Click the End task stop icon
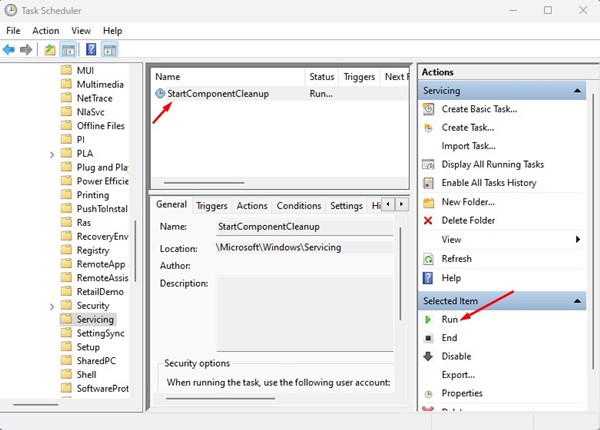The height and width of the screenshot is (430, 600). coord(429,338)
